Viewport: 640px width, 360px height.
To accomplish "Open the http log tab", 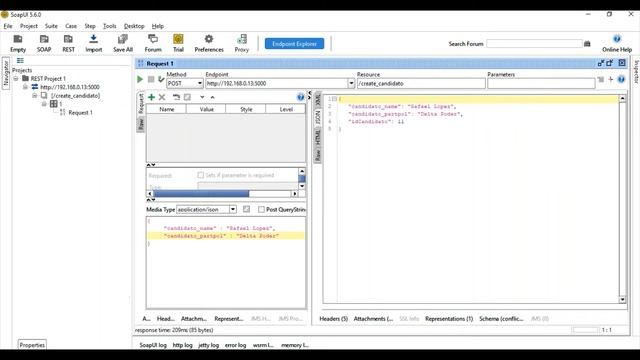I will (x=182, y=345).
